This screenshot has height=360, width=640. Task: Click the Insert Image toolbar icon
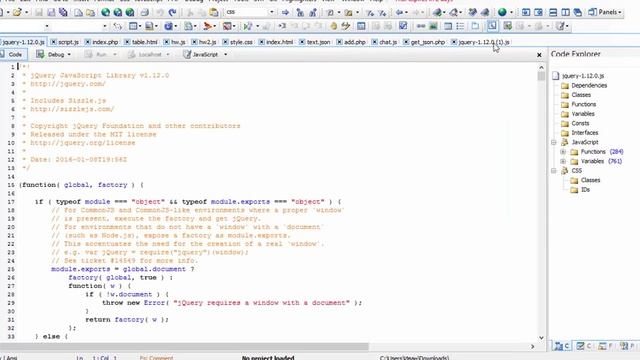coord(433,26)
